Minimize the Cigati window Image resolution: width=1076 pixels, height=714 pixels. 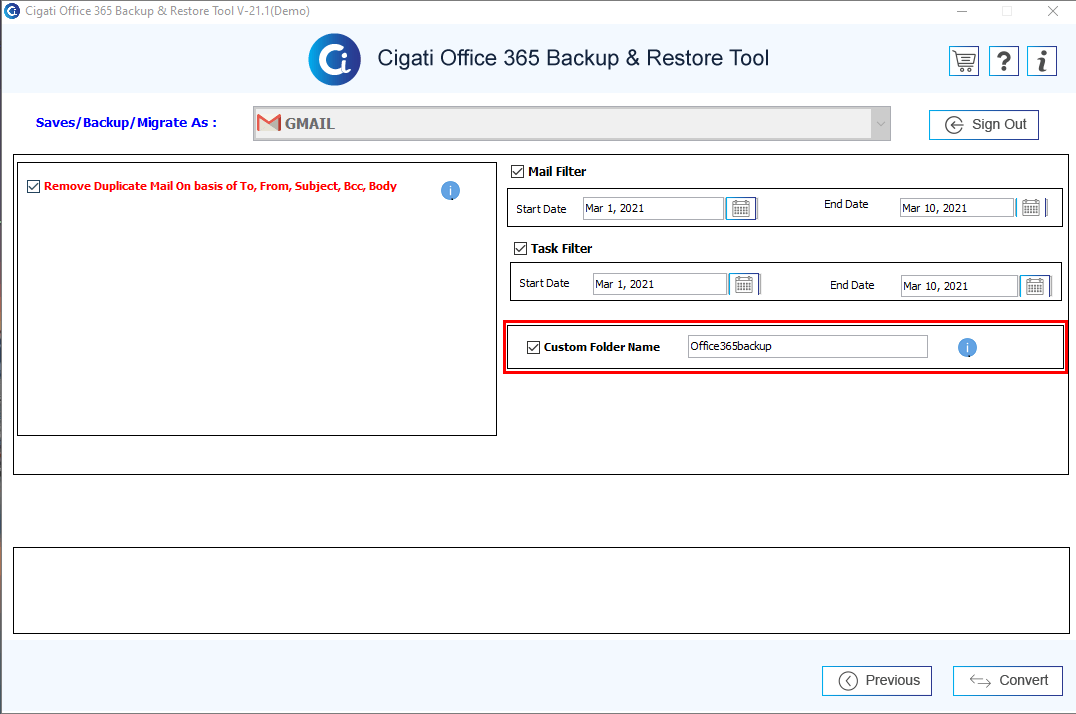coord(962,11)
